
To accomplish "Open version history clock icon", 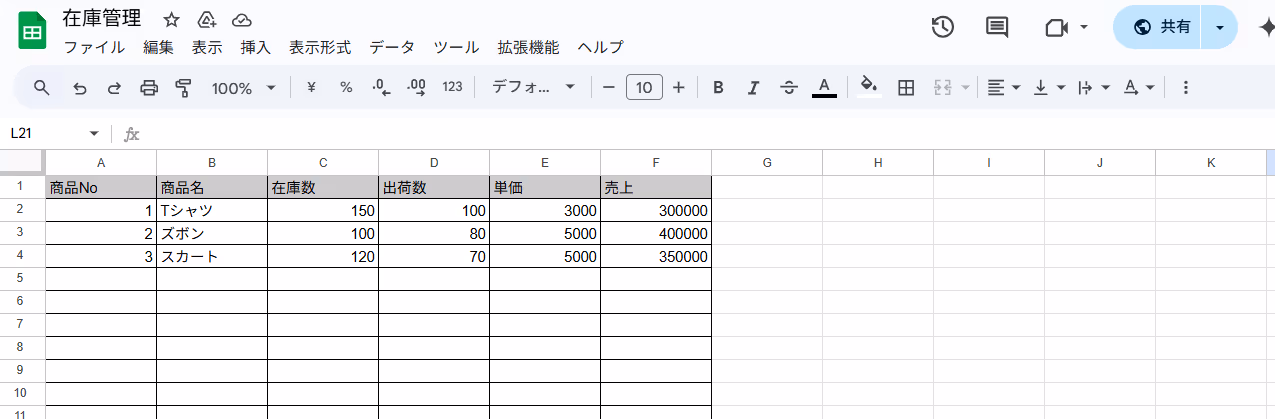I will [x=942, y=27].
